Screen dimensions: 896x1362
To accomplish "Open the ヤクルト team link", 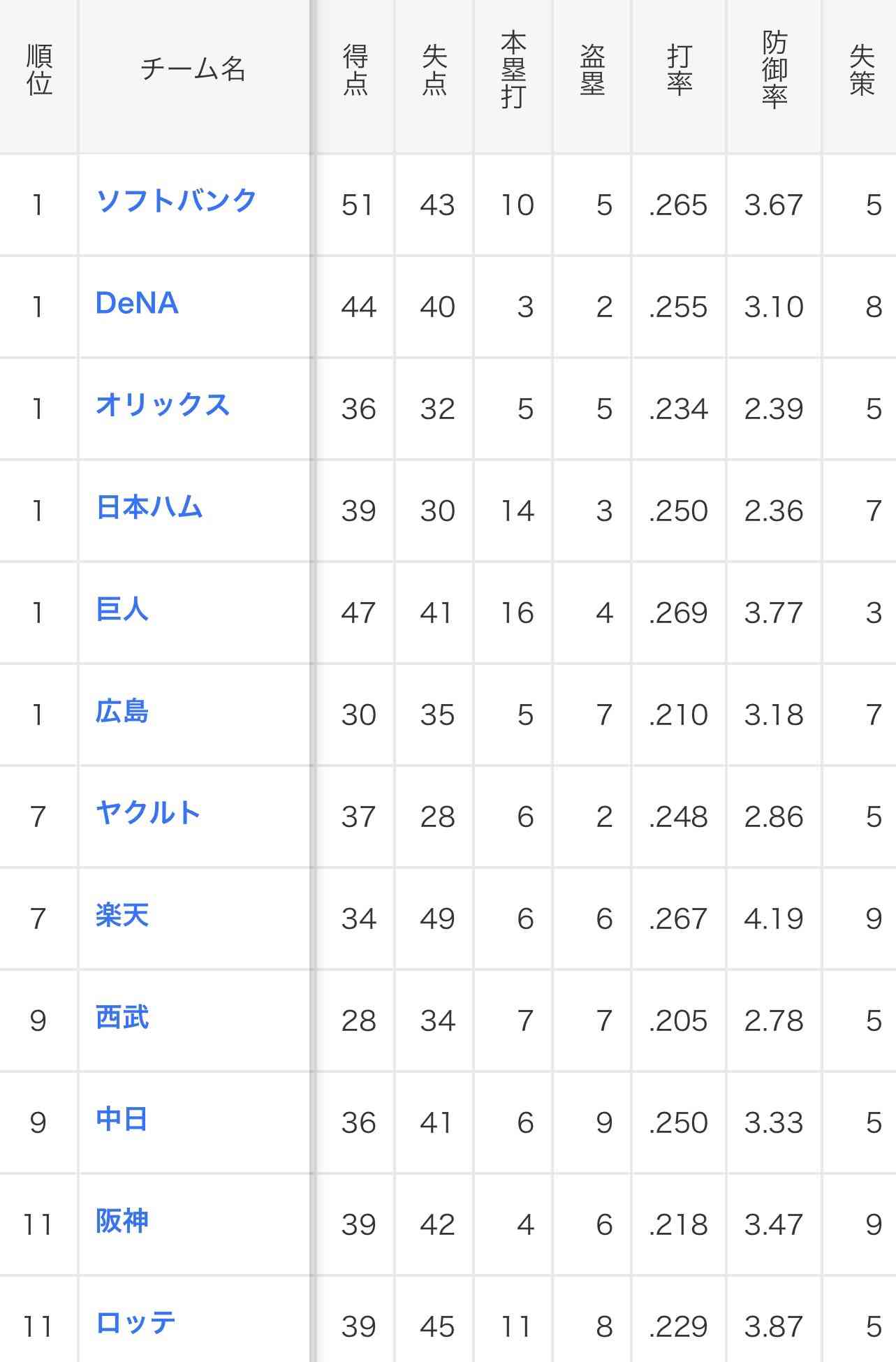I will point(148,813).
